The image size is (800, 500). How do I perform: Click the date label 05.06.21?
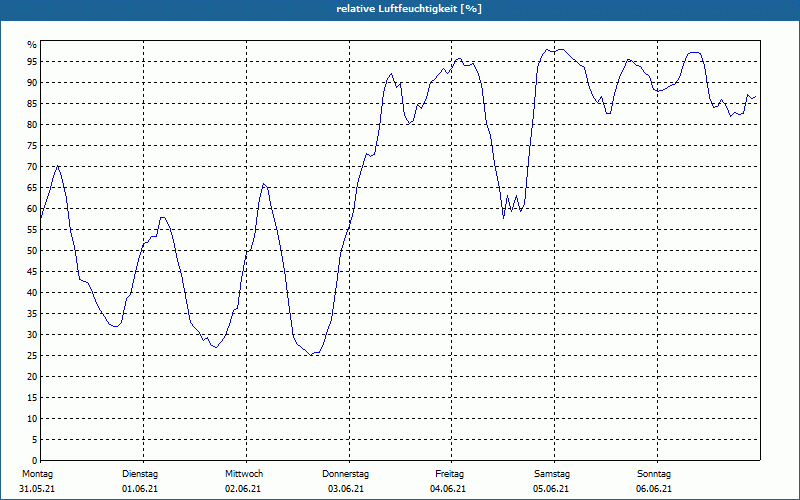coord(551,489)
